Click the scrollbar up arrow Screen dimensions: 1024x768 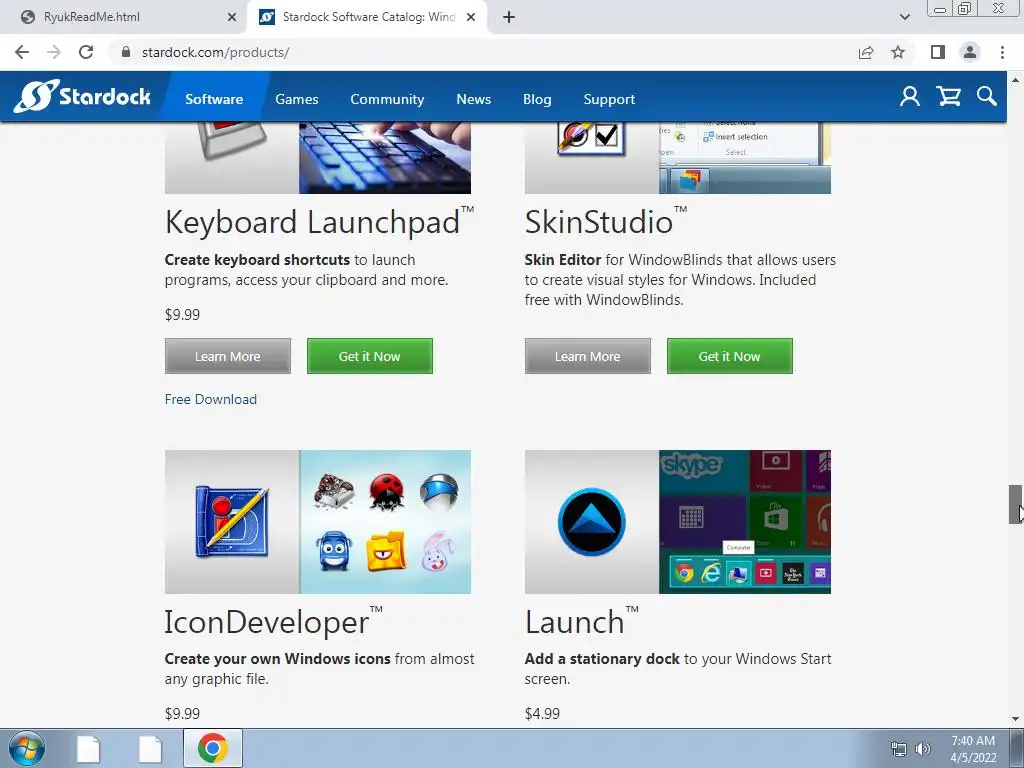(x=1015, y=79)
